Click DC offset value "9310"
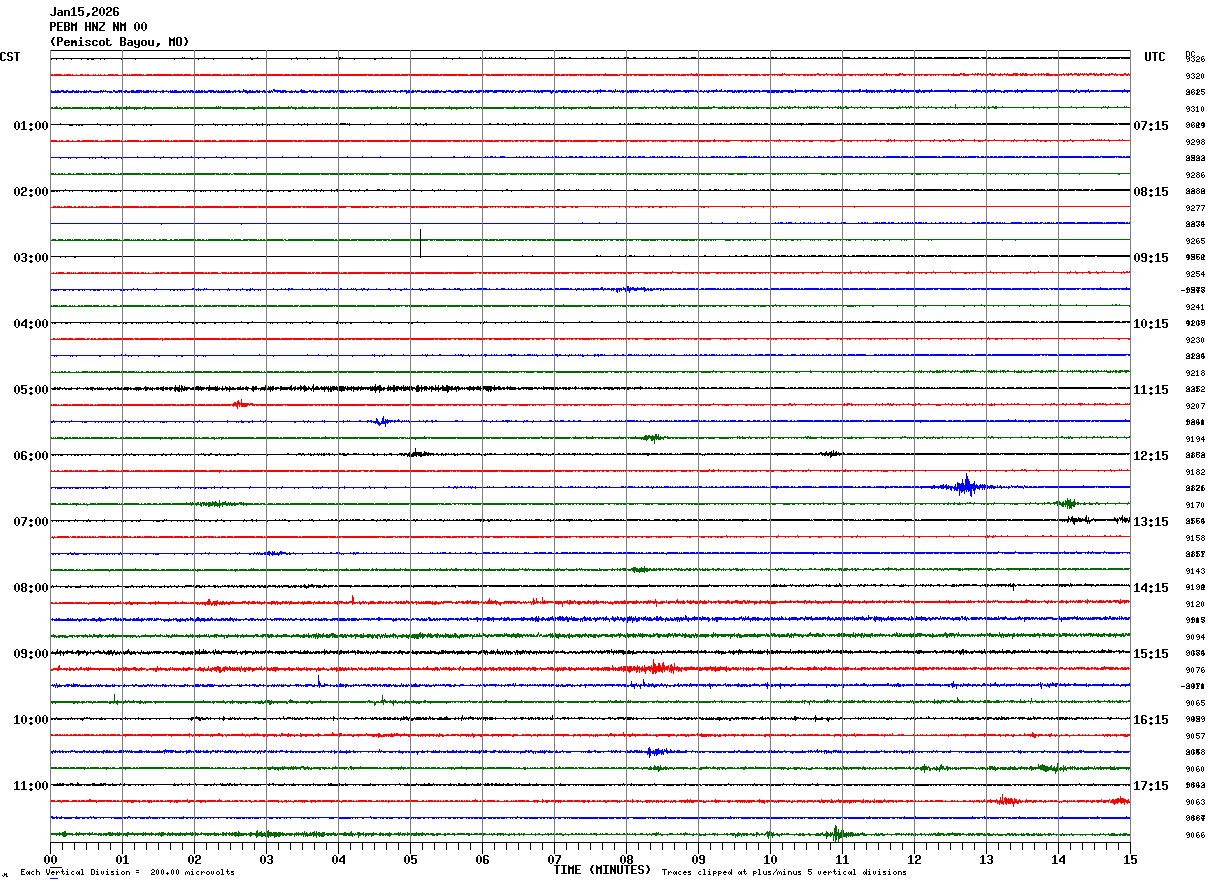 coord(1195,109)
